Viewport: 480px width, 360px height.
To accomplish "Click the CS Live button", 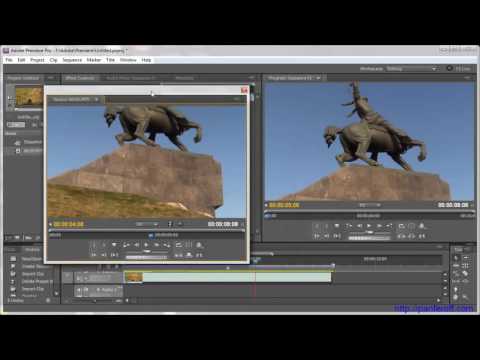I will tap(459, 69).
